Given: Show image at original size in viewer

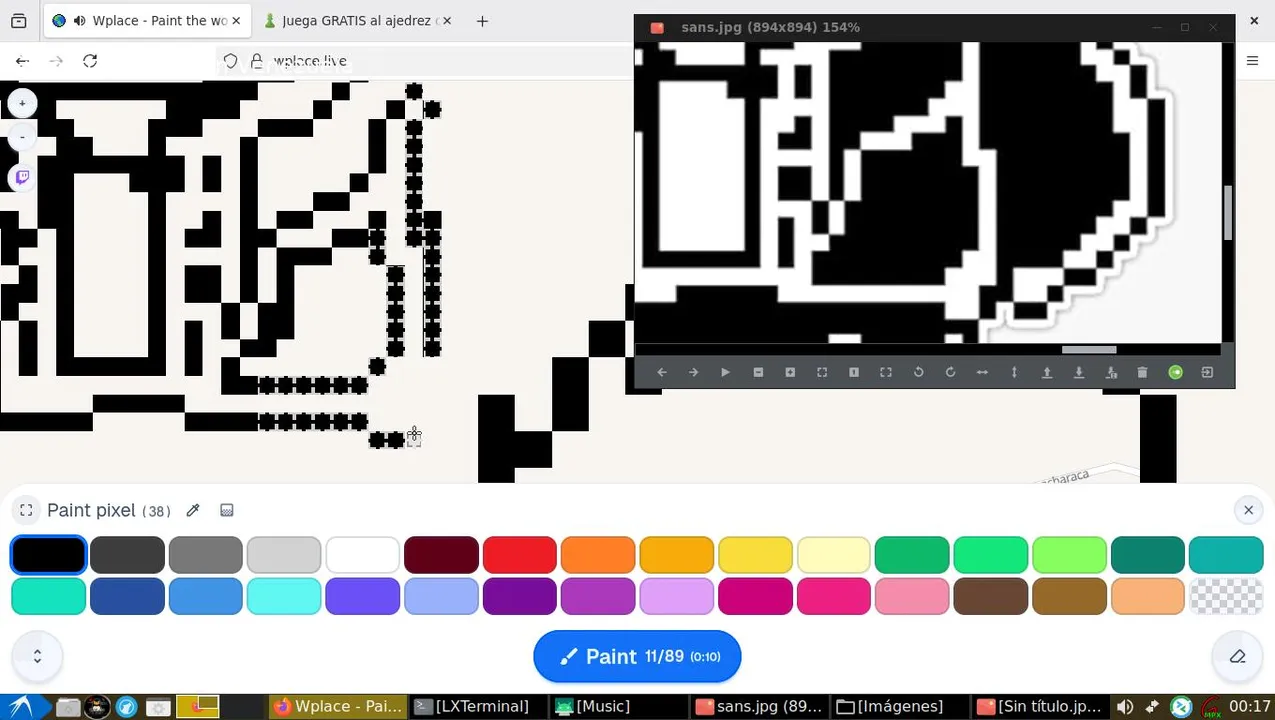Looking at the screenshot, I should click(x=854, y=372).
